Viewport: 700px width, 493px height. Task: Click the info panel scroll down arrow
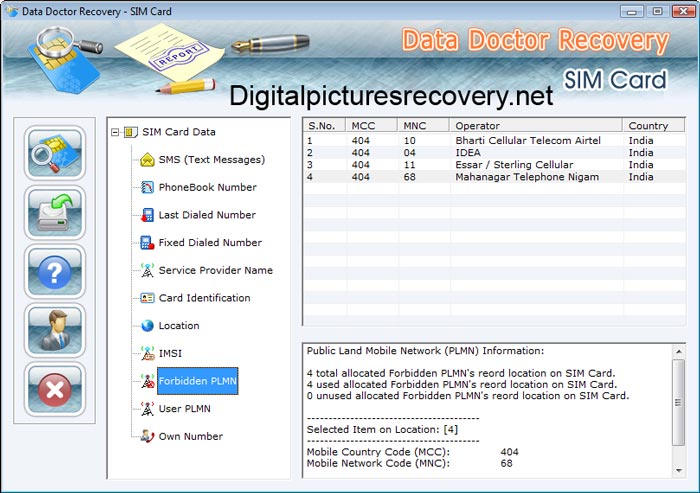(x=679, y=470)
